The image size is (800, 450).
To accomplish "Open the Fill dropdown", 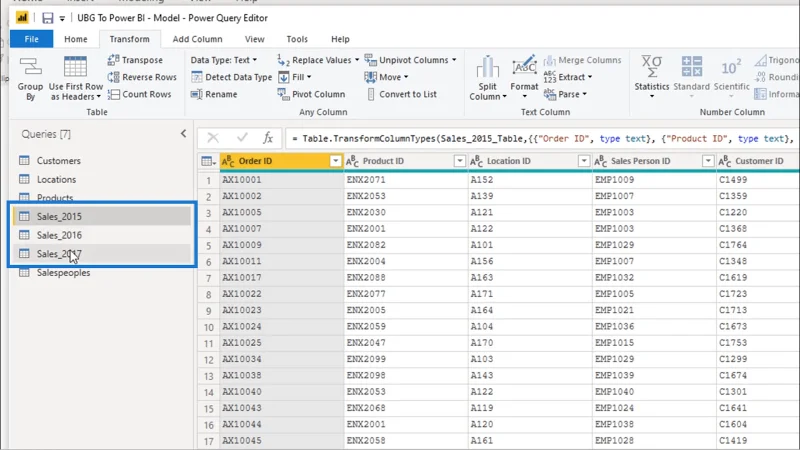I will click(295, 77).
